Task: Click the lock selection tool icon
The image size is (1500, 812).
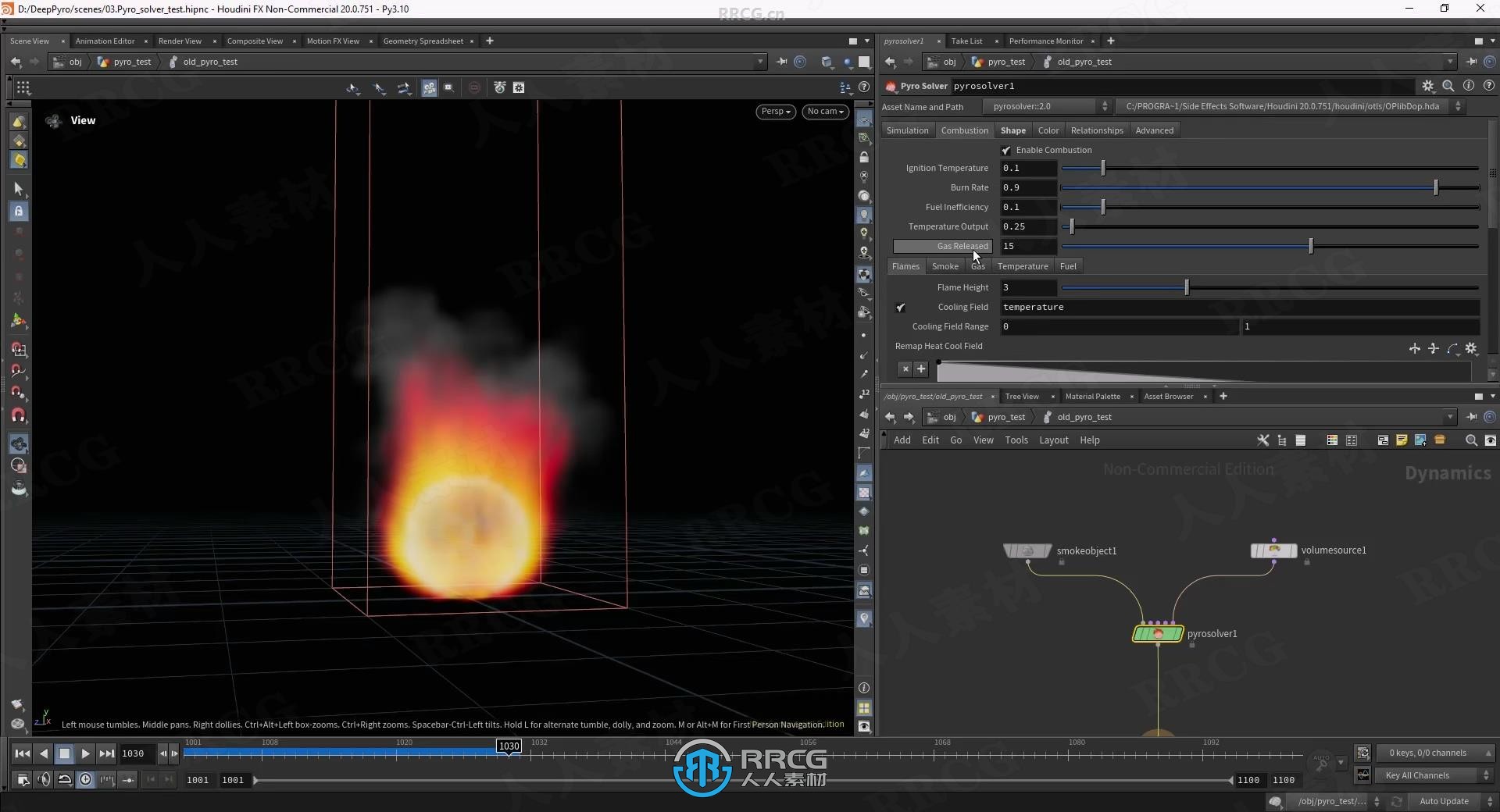Action: [x=19, y=211]
